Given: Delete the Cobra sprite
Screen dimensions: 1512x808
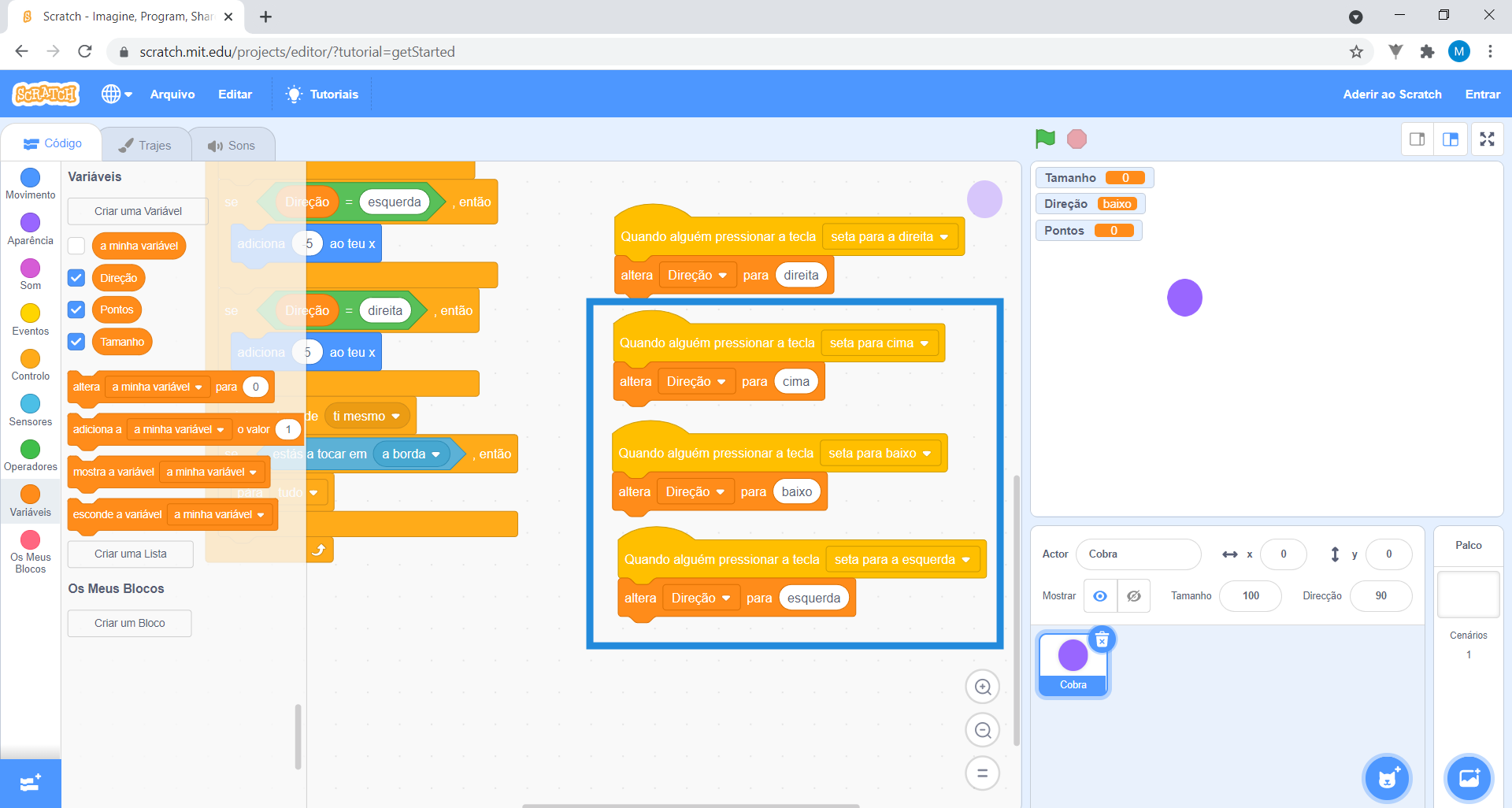Looking at the screenshot, I should point(1102,639).
